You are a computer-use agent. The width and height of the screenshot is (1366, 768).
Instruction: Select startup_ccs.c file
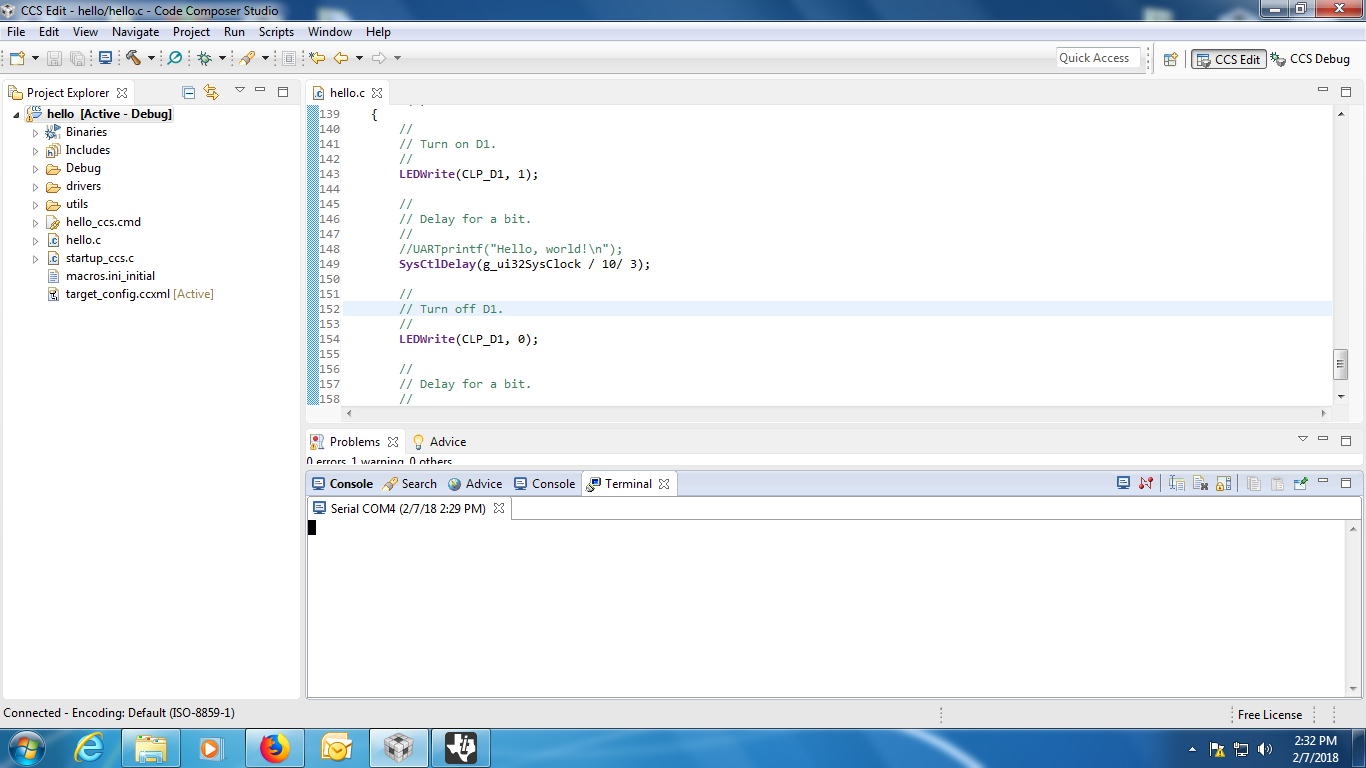99,258
